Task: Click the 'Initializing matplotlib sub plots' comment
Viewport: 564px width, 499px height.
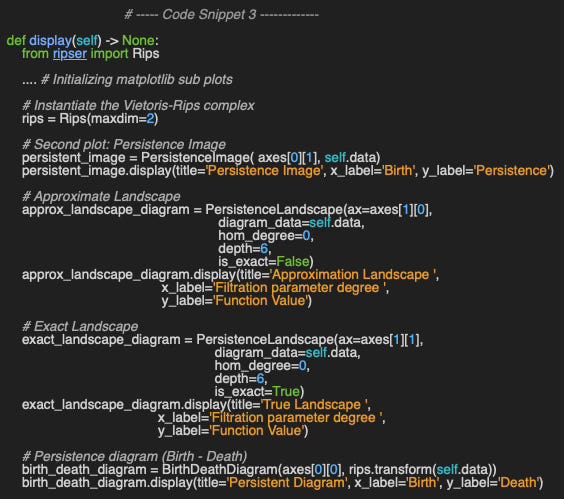Action: 137,80
